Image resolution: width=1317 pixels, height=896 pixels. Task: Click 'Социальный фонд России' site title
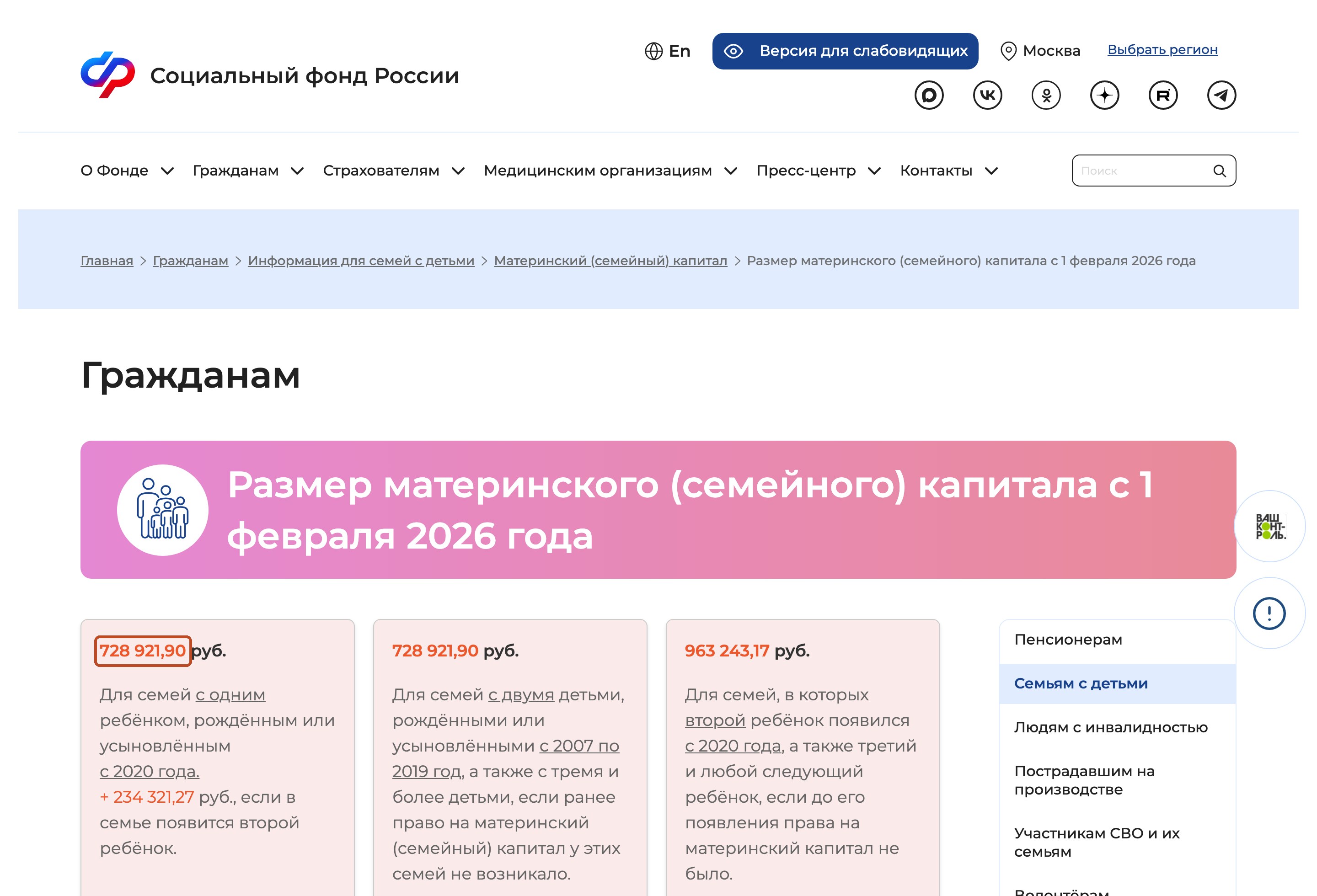pos(304,75)
